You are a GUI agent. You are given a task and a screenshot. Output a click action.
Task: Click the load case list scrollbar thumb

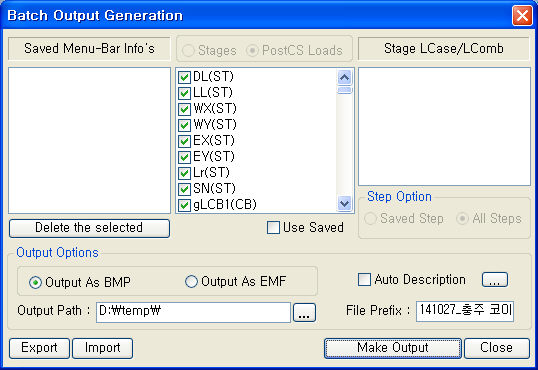(x=344, y=90)
